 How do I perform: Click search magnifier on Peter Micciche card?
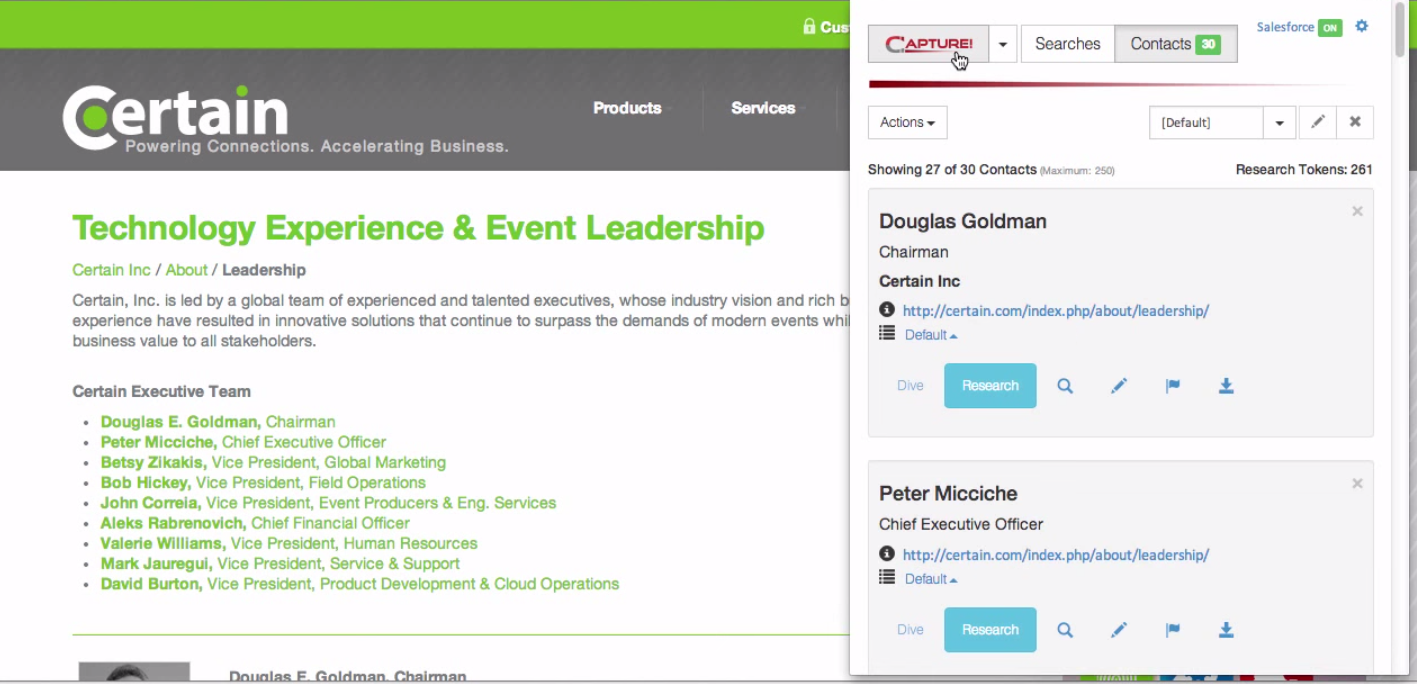1065,630
